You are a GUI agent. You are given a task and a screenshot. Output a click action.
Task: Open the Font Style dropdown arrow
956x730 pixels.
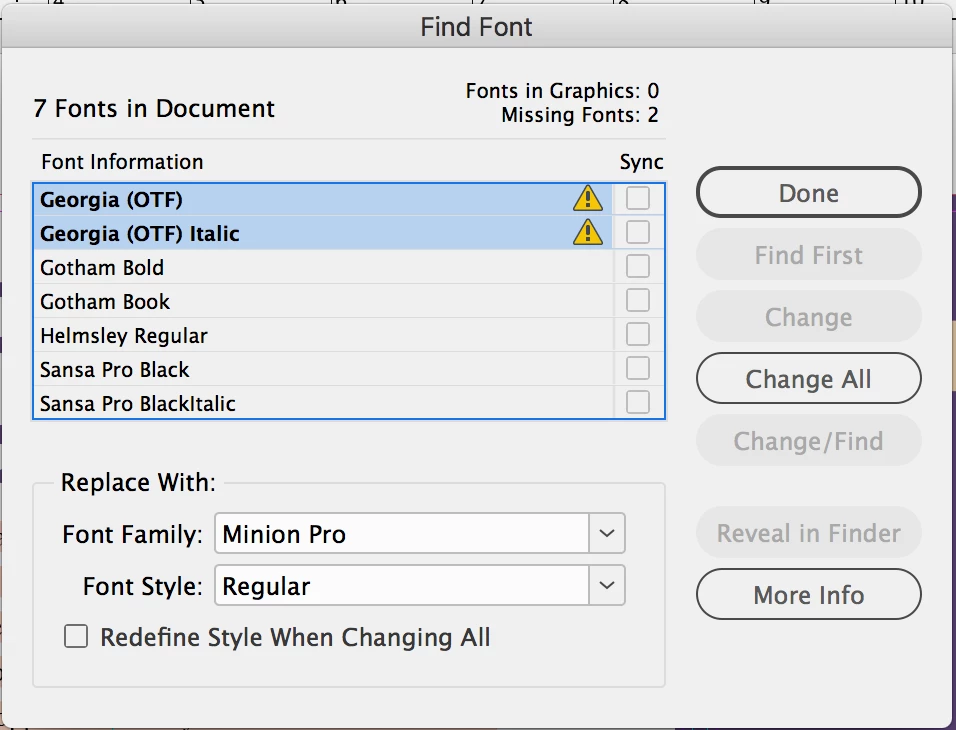607,585
